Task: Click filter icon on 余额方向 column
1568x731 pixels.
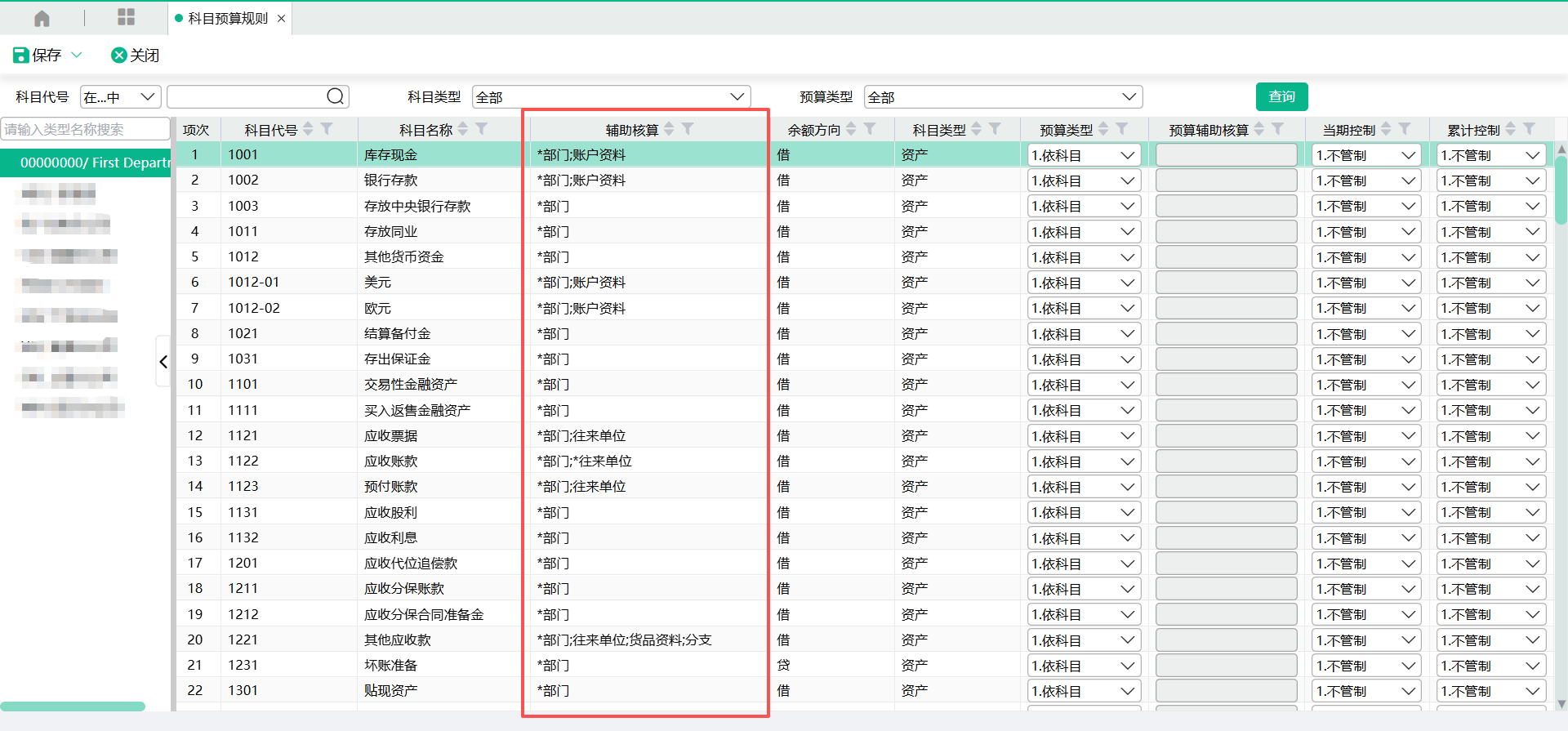Action: (870, 129)
